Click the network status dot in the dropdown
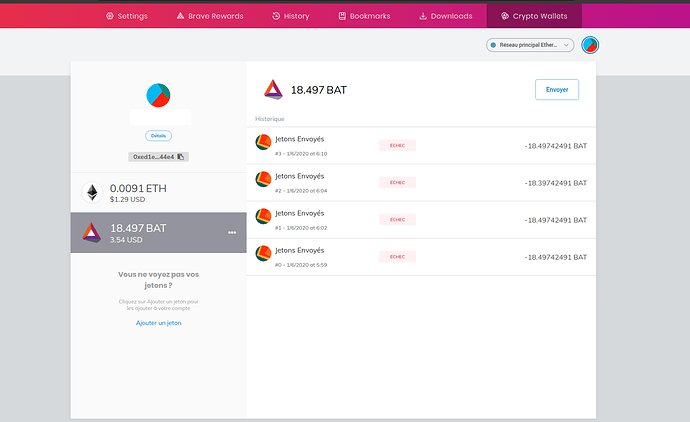690x422 pixels. [x=493, y=45]
